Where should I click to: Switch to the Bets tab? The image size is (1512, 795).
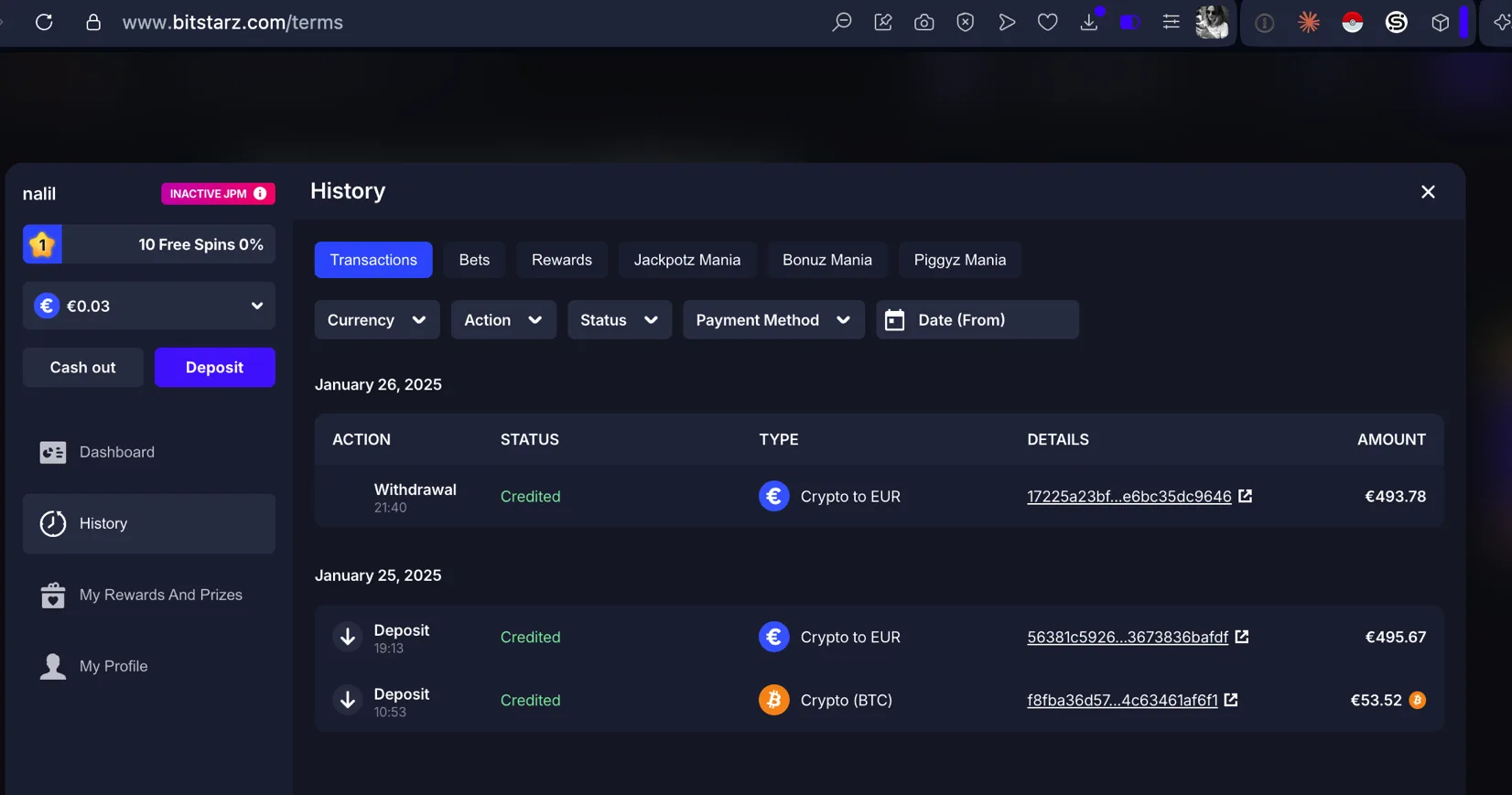474,260
